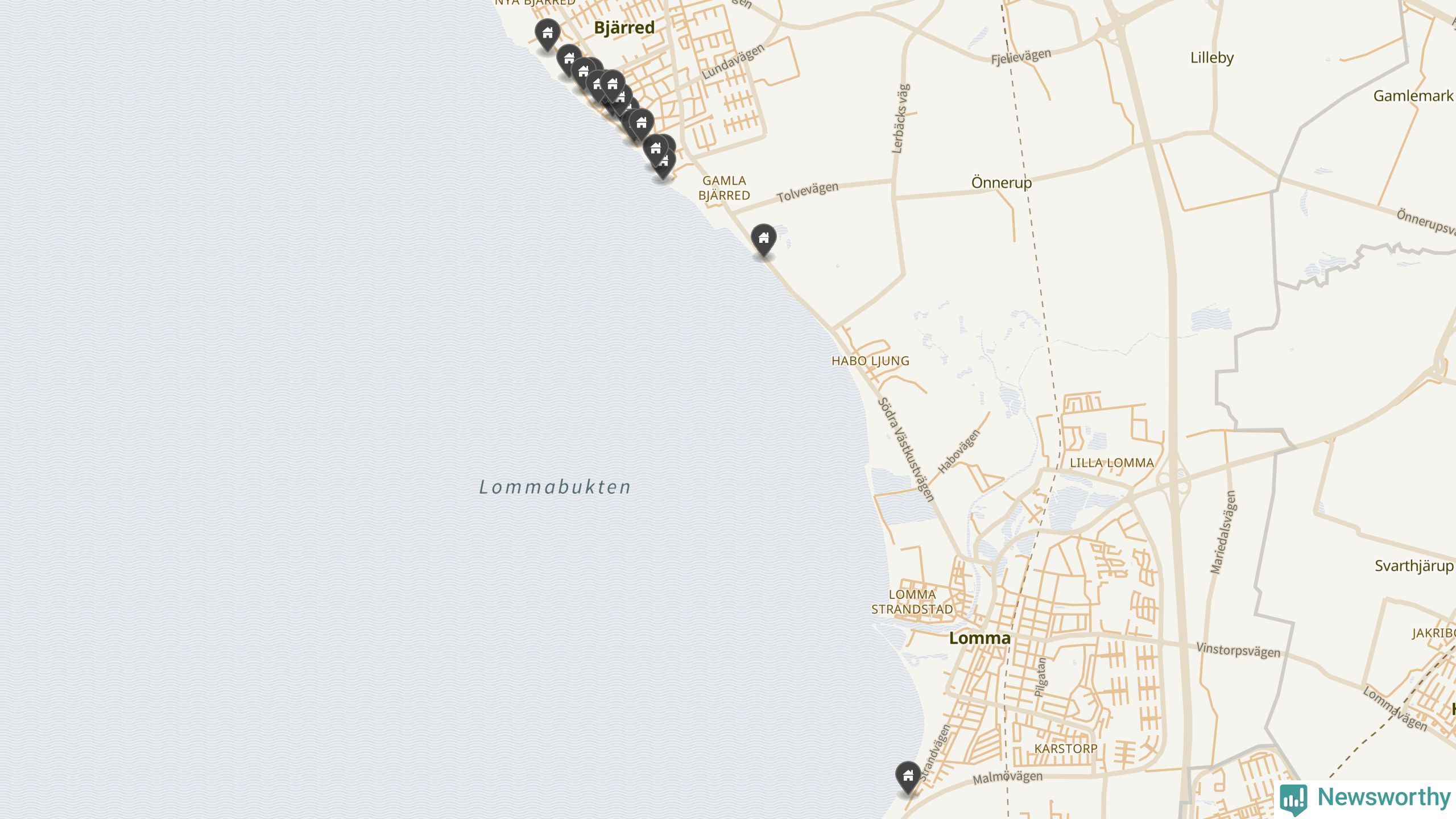Image resolution: width=1456 pixels, height=819 pixels.
Task: Click the Newsworthy chart logo icon
Action: (1293, 799)
